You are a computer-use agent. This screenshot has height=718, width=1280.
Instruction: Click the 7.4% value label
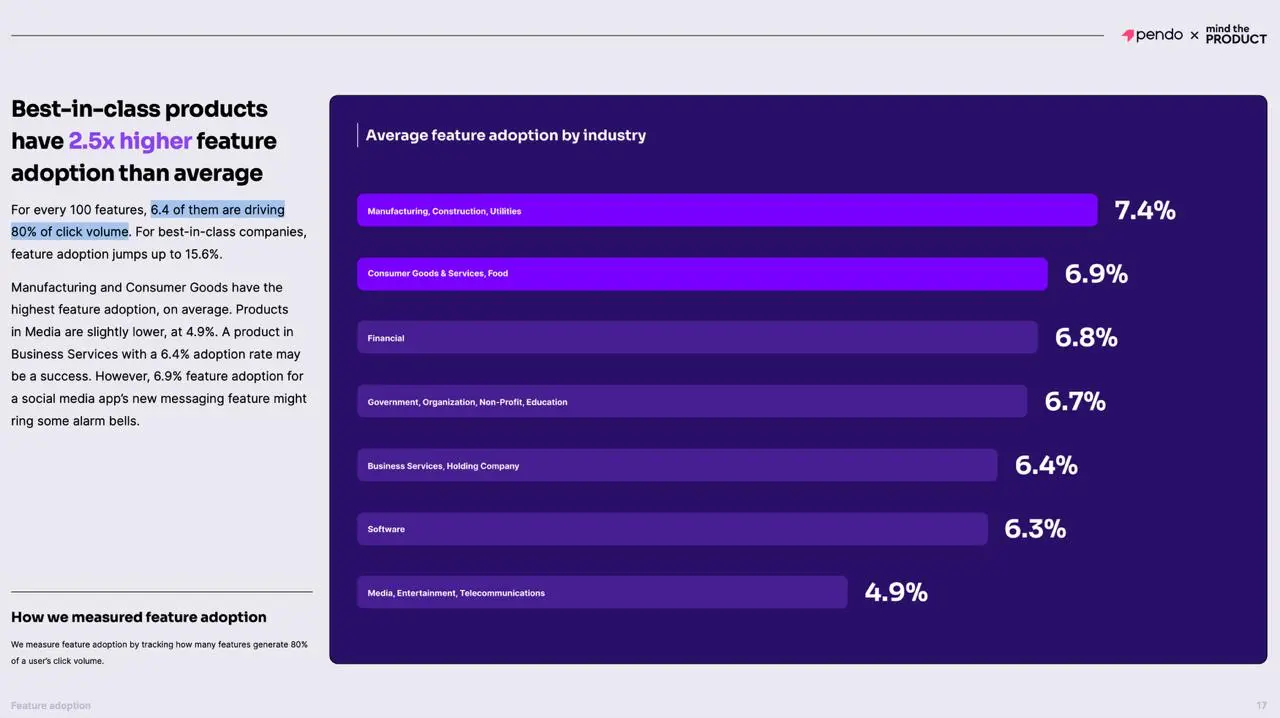(x=1145, y=210)
